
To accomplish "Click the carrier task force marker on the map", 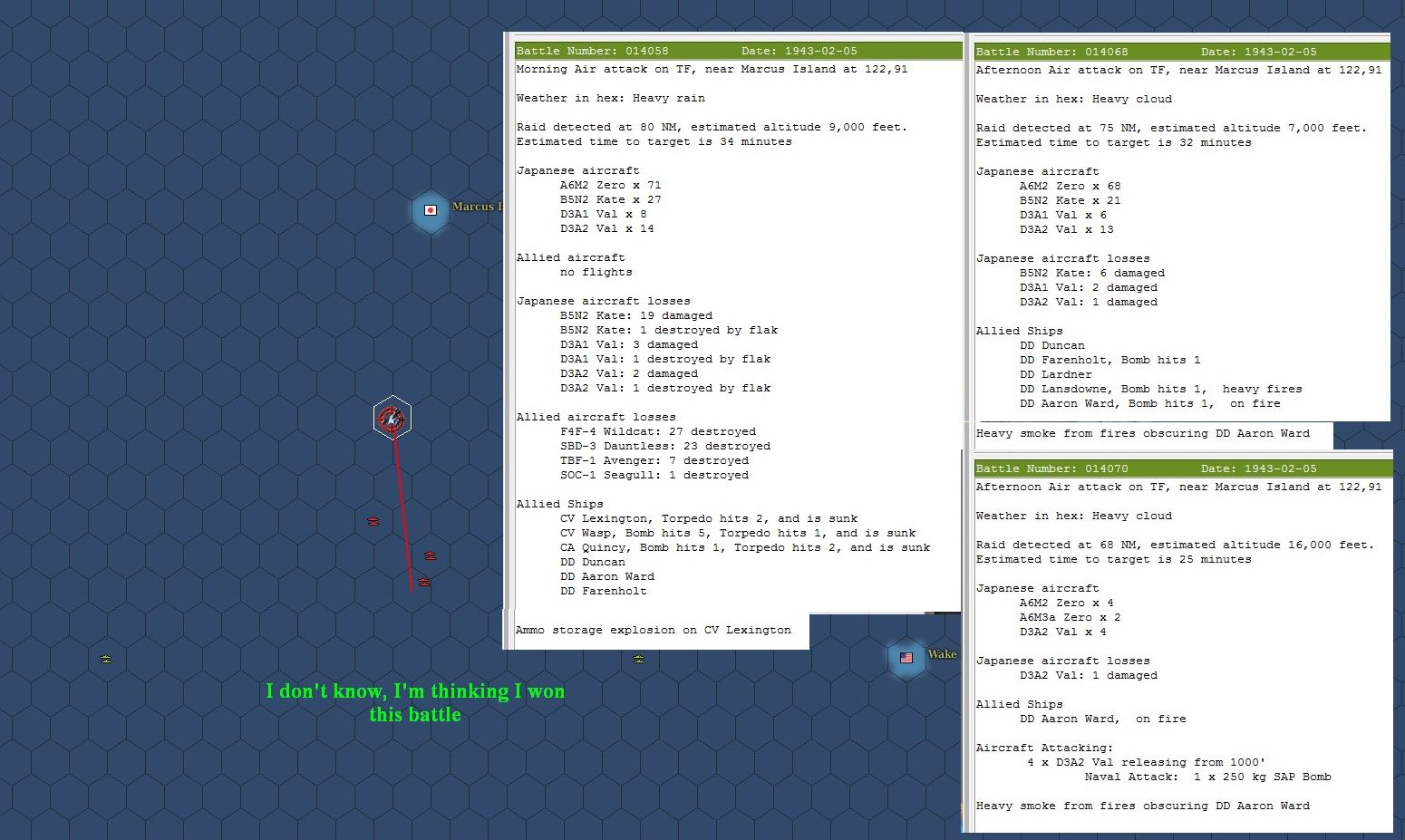I will pos(392,418).
